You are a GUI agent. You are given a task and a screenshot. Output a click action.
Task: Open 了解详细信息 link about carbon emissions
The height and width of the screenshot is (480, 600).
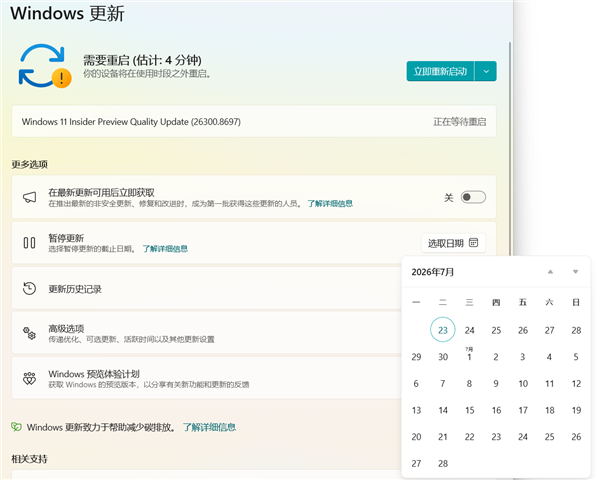click(x=209, y=427)
